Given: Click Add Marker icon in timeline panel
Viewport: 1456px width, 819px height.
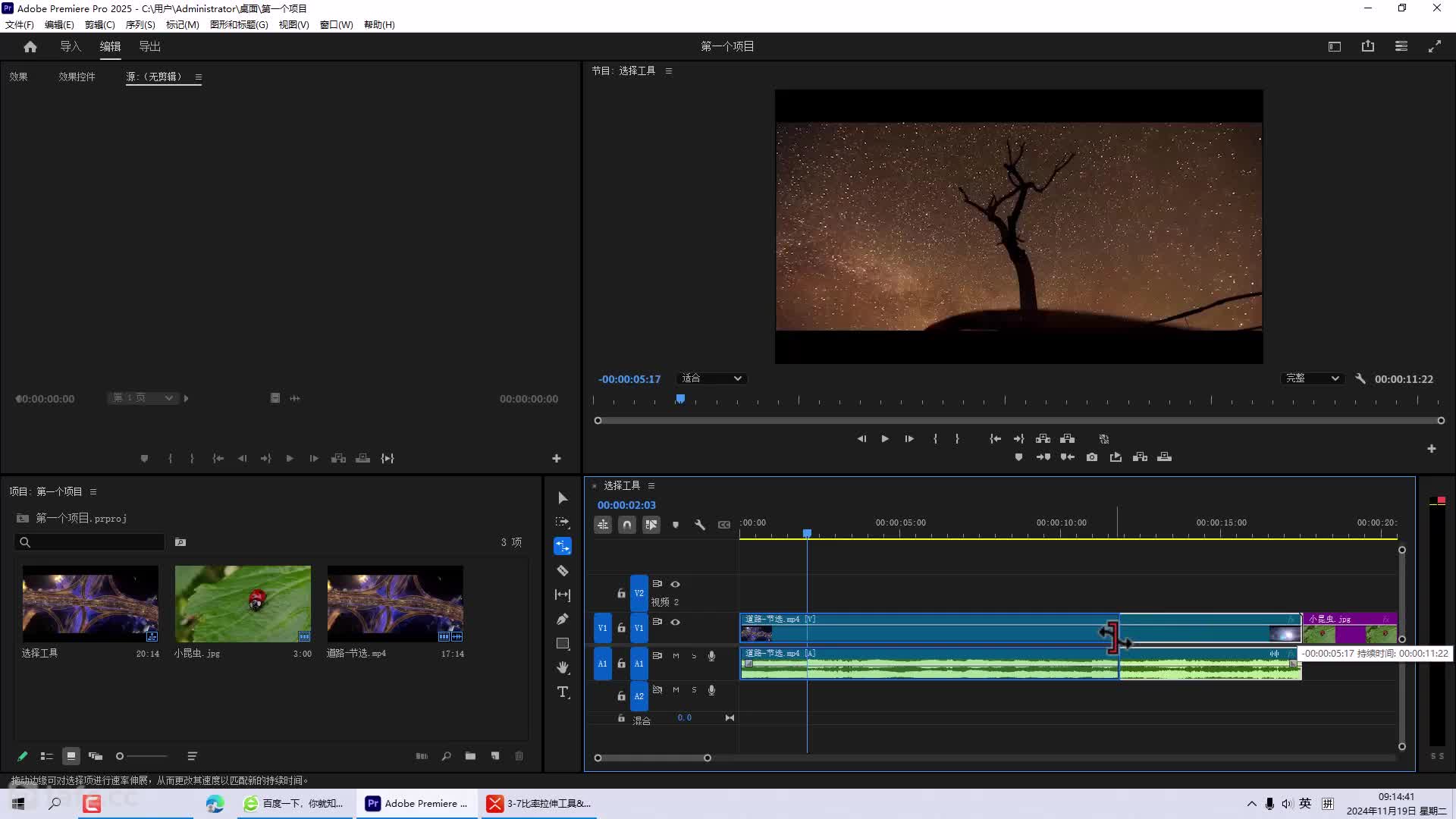Looking at the screenshot, I should (x=676, y=525).
